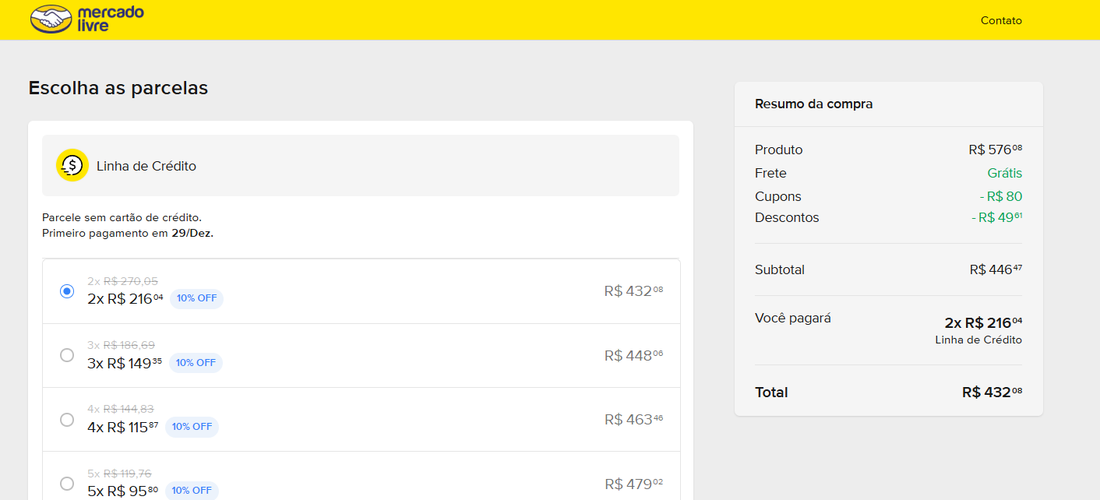Click the R$ 448,06 total in 3x row

[x=633, y=356]
